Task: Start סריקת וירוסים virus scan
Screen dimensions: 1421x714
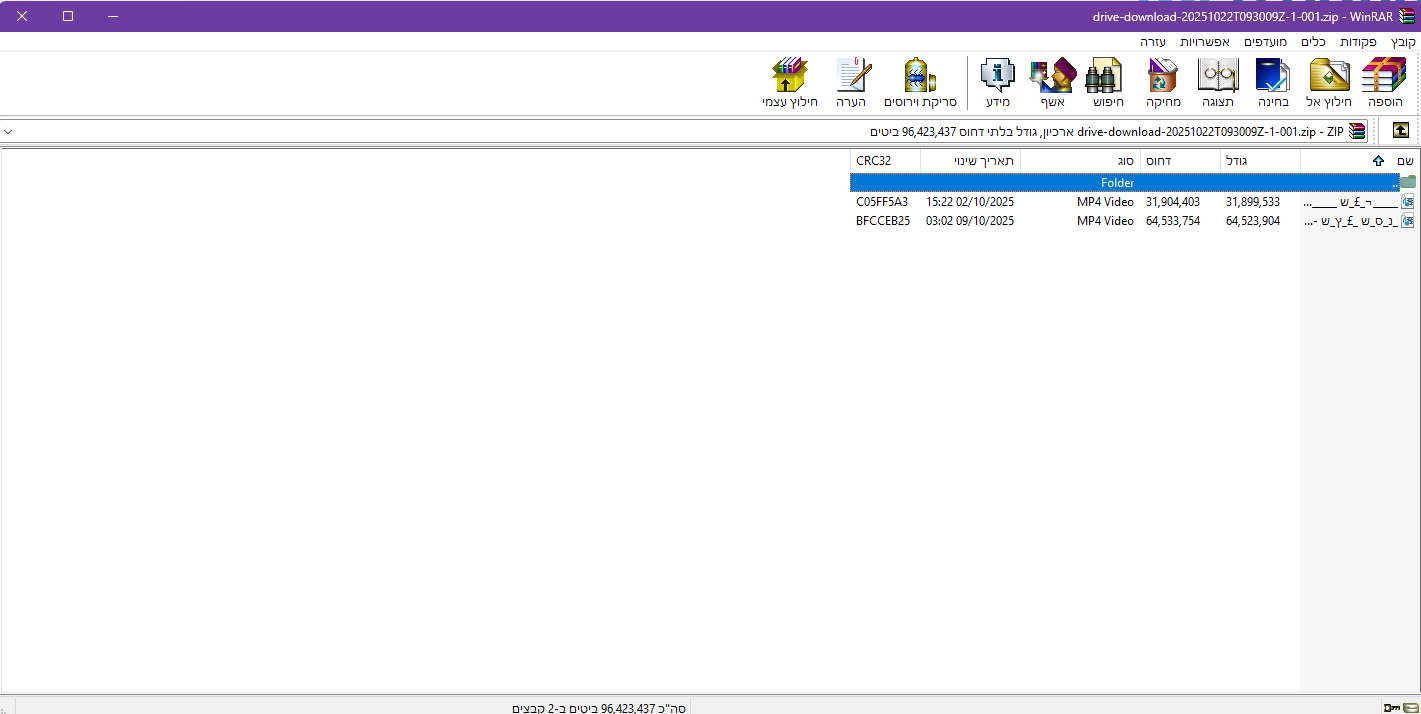Action: 920,82
